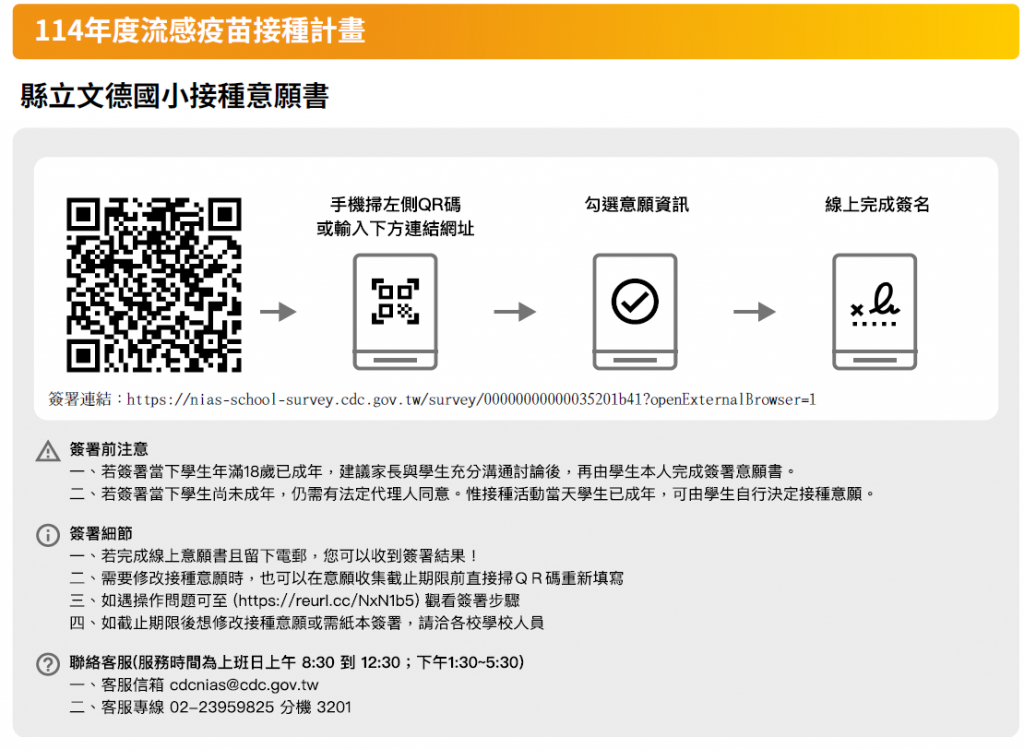Click the step label 手機掃左側QR碼
Image resolution: width=1024 pixels, height=749 pixels.
pos(395,205)
